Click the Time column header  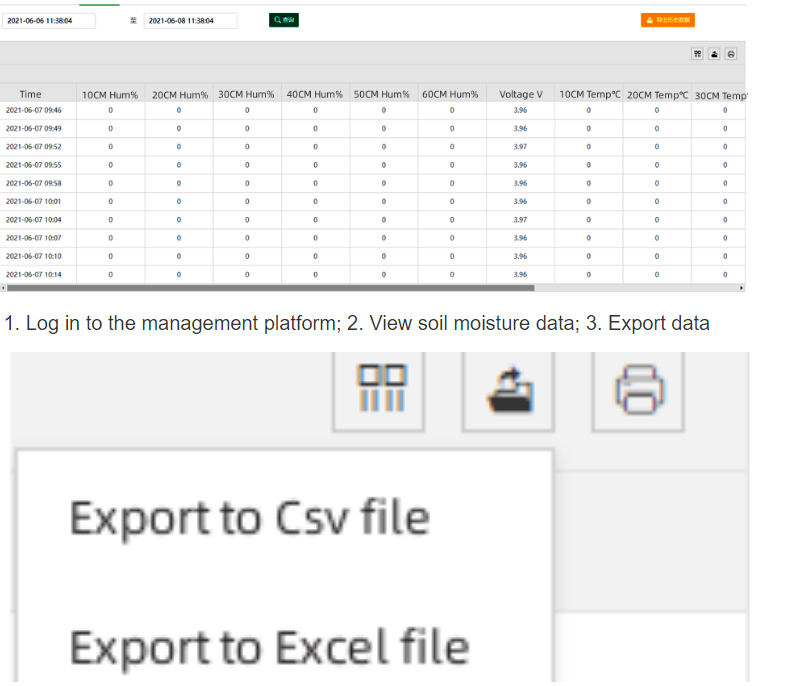(31, 94)
